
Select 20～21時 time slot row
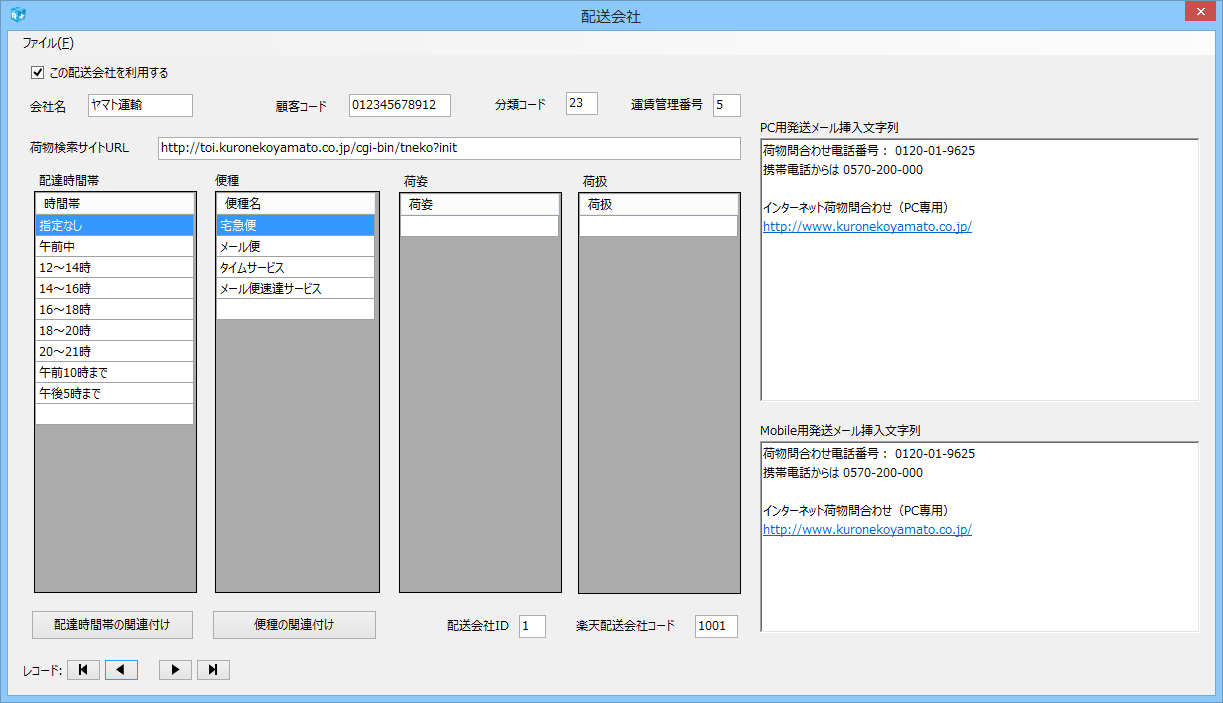(114, 351)
